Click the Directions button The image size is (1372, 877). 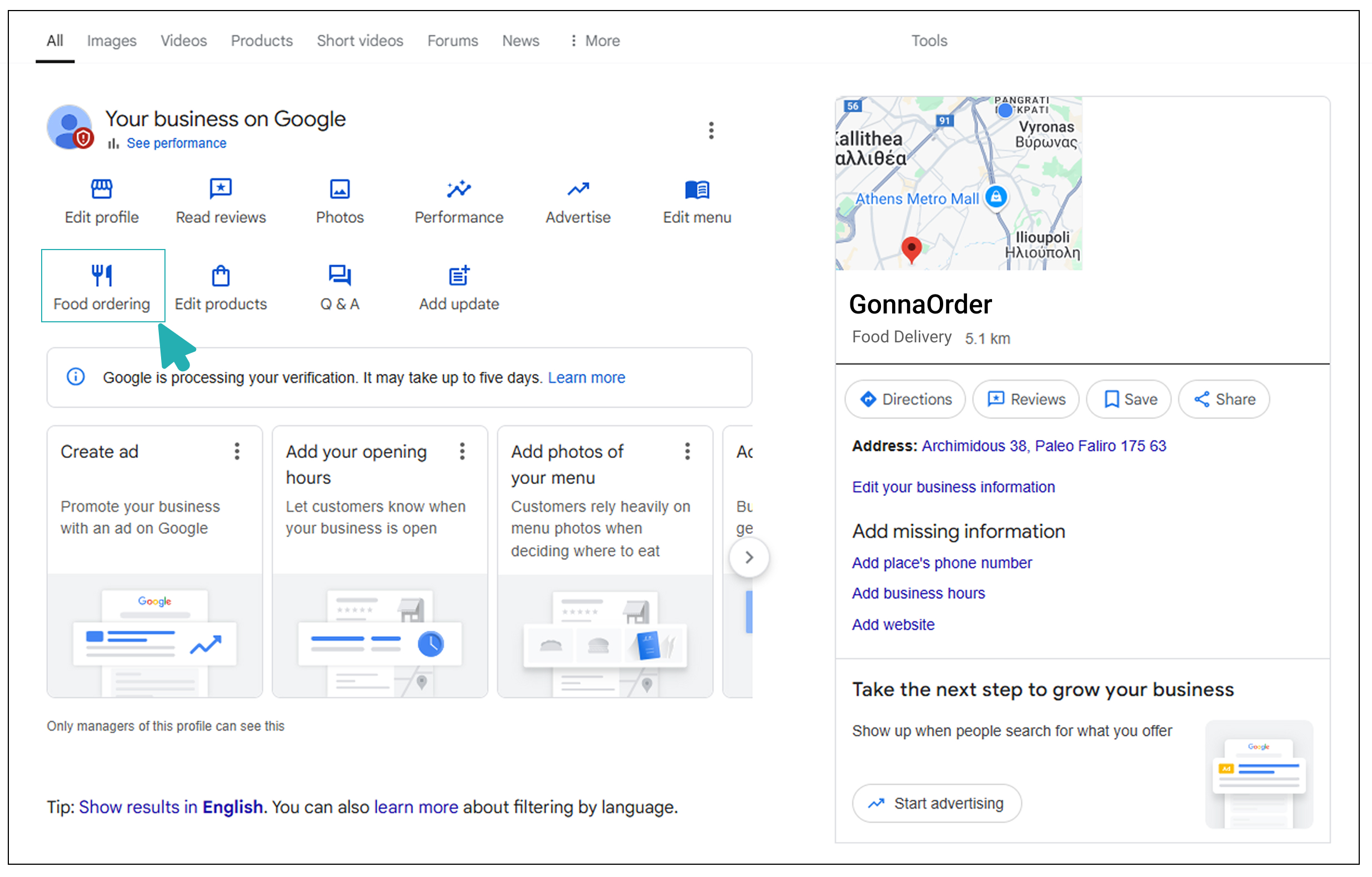click(905, 399)
